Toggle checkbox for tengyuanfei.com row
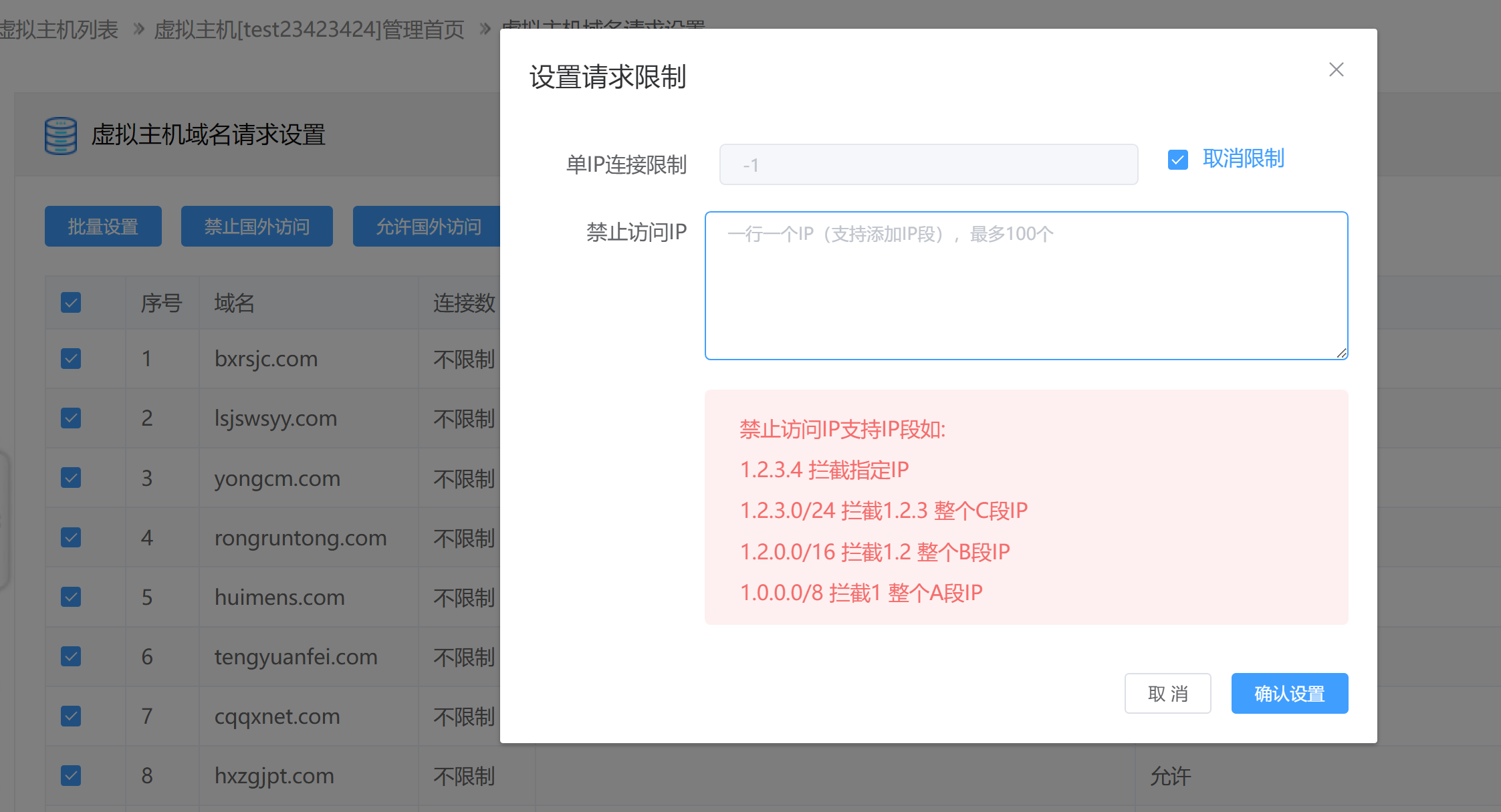The height and width of the screenshot is (812, 1501). point(71,656)
